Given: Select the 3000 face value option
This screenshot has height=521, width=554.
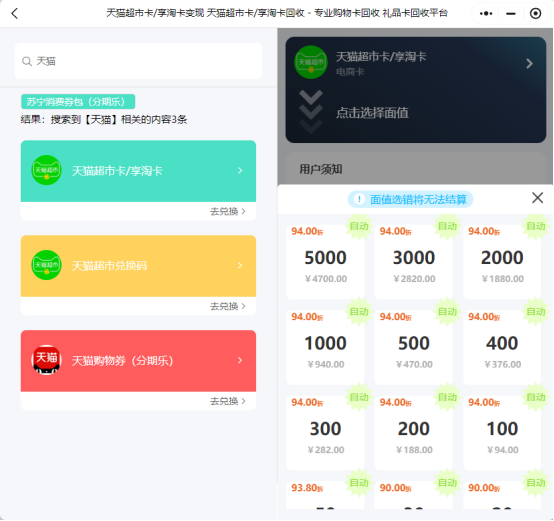Looking at the screenshot, I should click(x=413, y=262).
